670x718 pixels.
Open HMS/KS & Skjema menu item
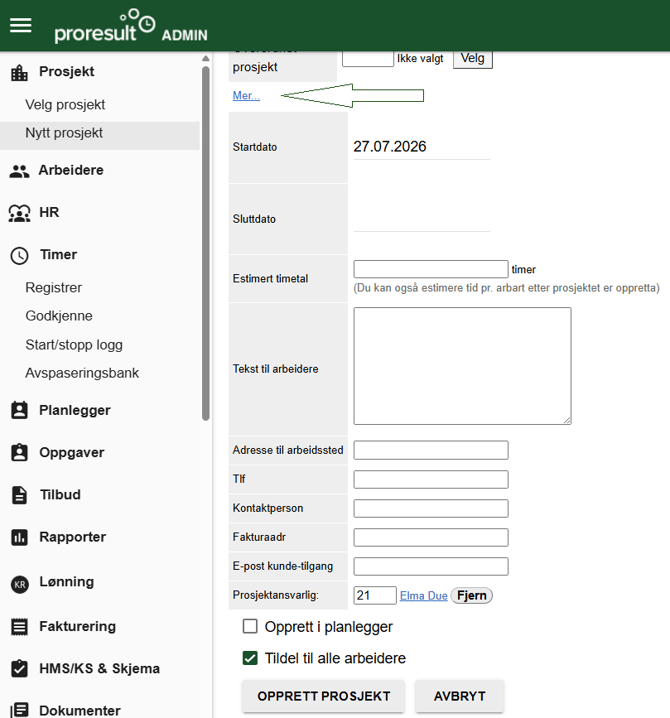99,669
